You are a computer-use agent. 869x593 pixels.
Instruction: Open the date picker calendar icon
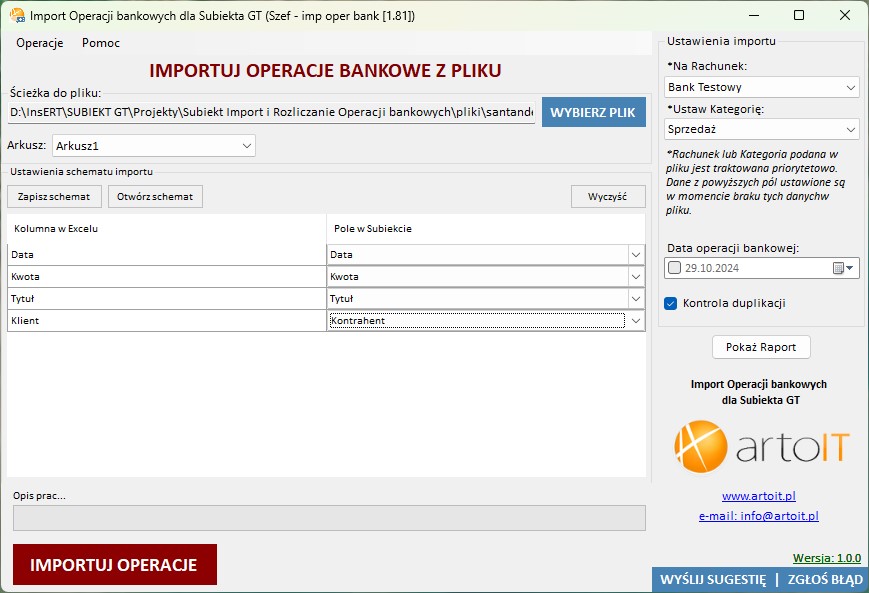coord(842,268)
